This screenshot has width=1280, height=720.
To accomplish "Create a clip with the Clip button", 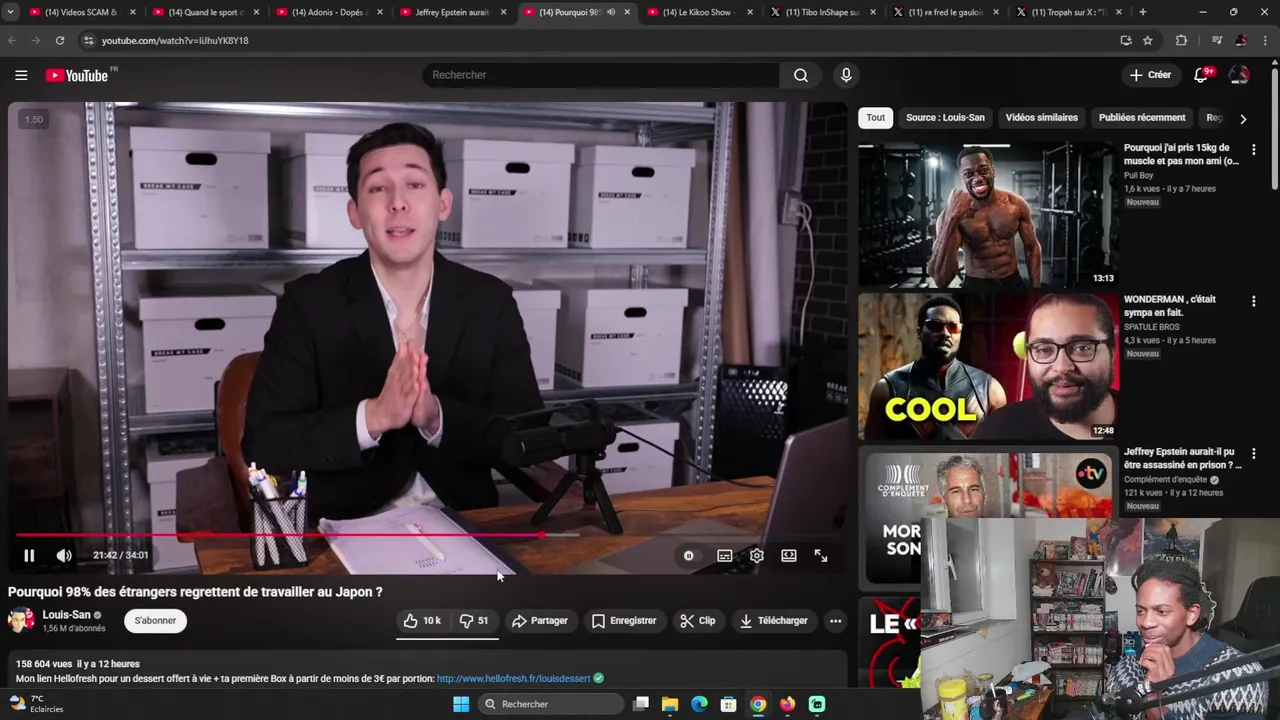I will [698, 621].
